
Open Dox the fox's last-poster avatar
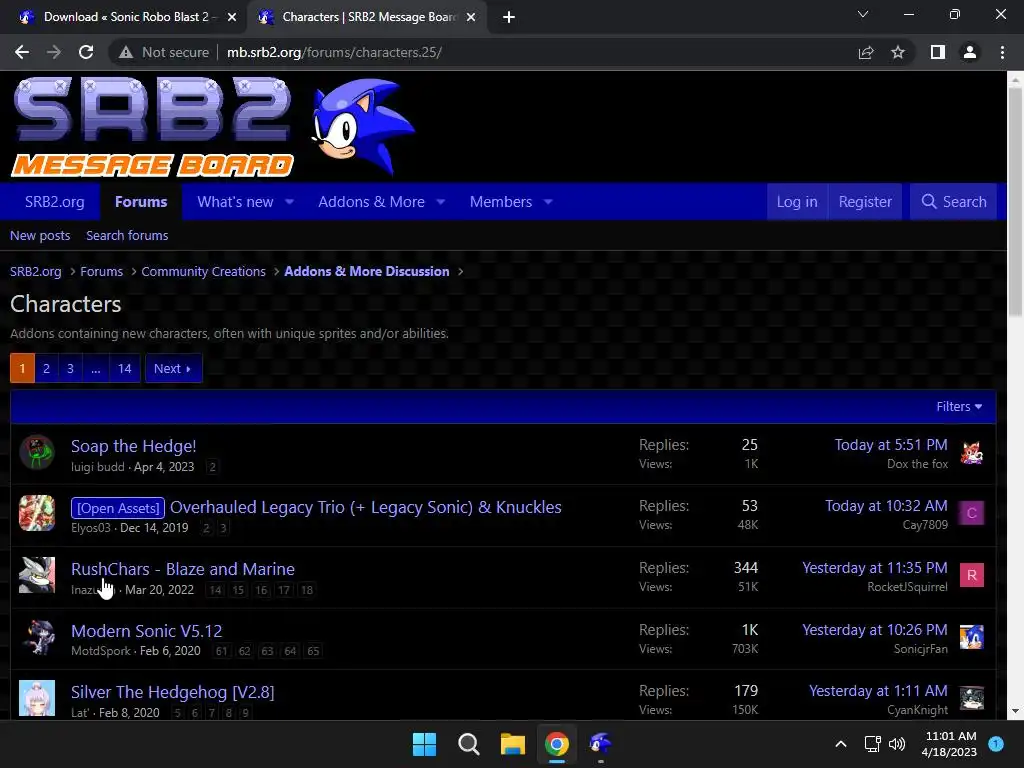click(972, 453)
